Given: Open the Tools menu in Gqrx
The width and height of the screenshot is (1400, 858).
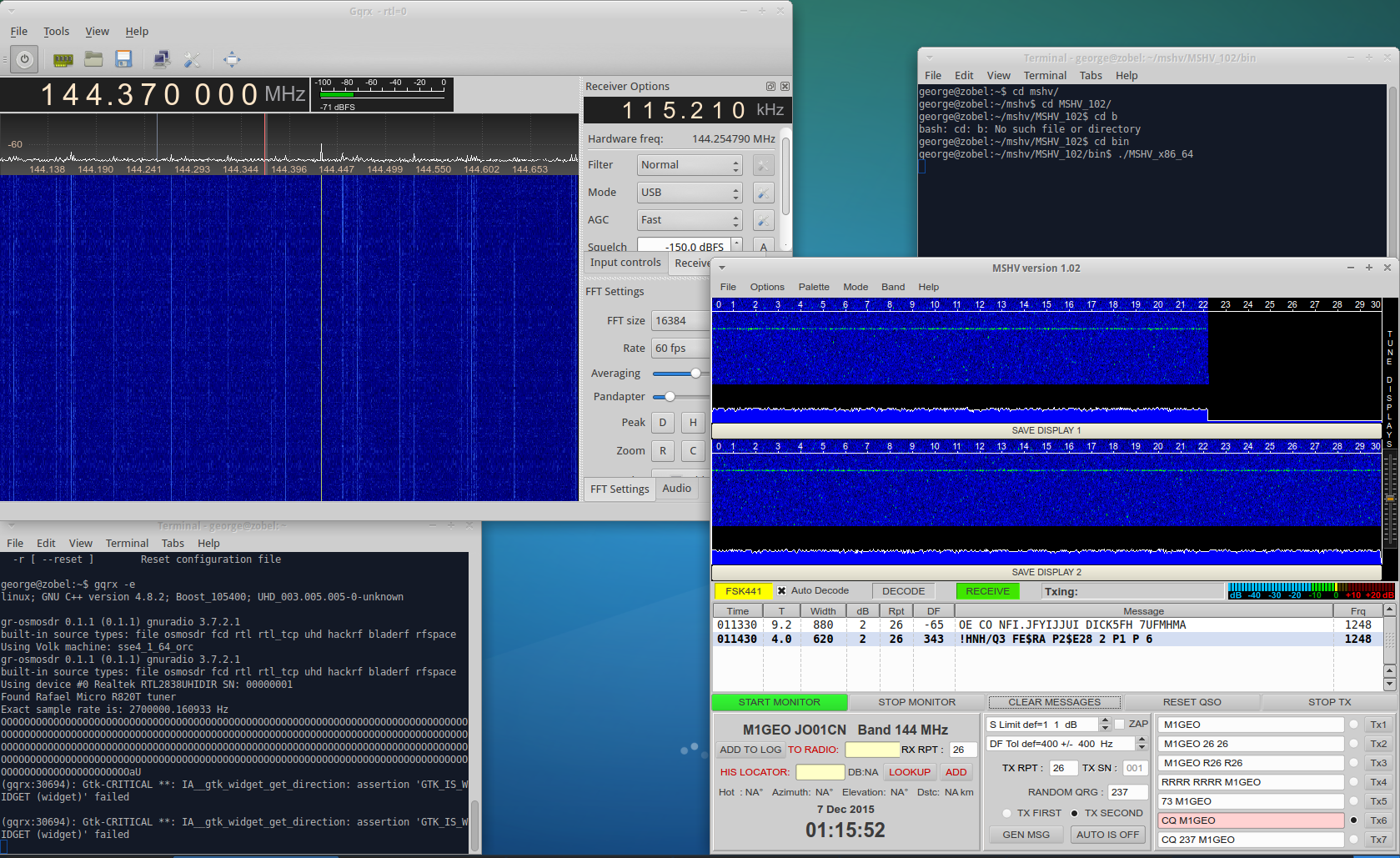Looking at the screenshot, I should (x=57, y=32).
